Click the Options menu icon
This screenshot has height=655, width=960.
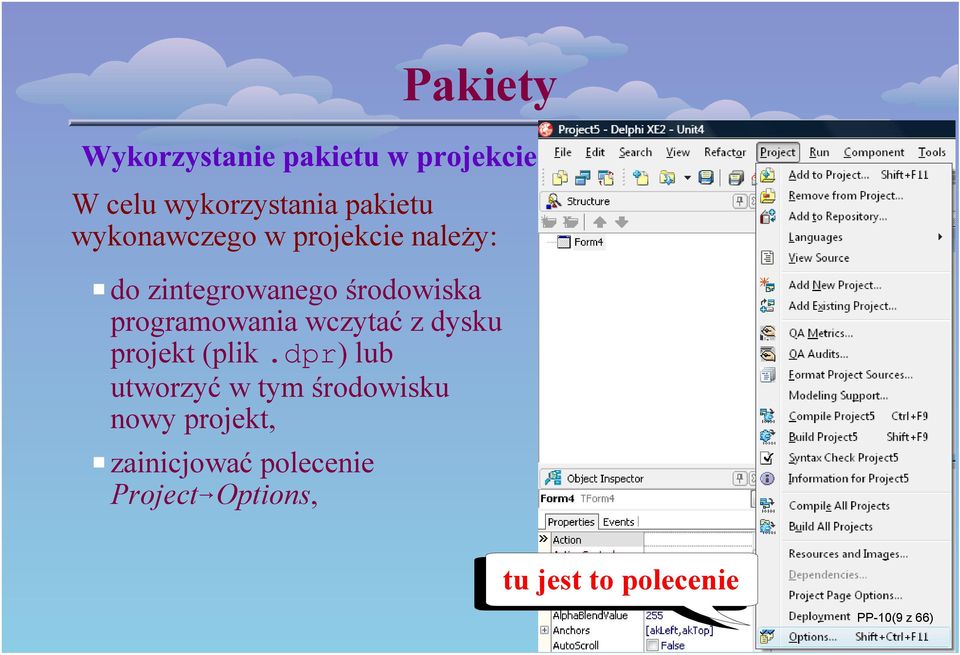pyautogui.click(x=767, y=637)
